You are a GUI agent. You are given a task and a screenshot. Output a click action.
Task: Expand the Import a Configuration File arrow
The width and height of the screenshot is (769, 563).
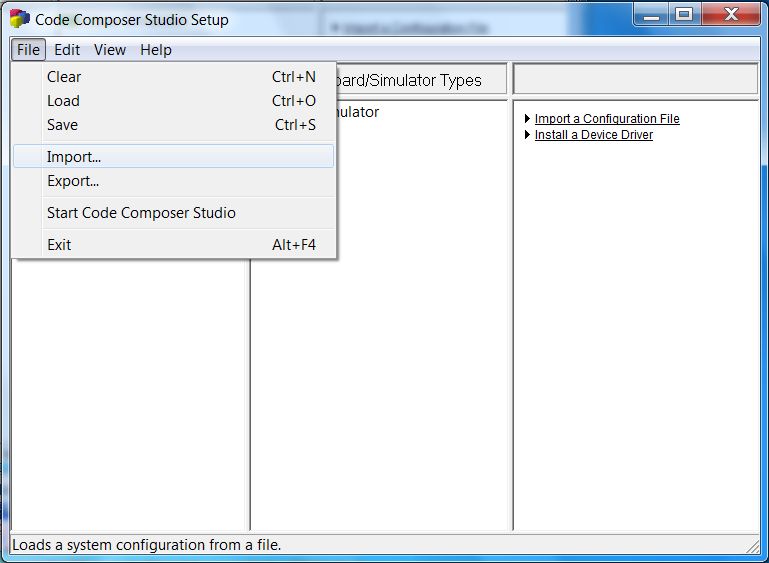click(x=528, y=119)
